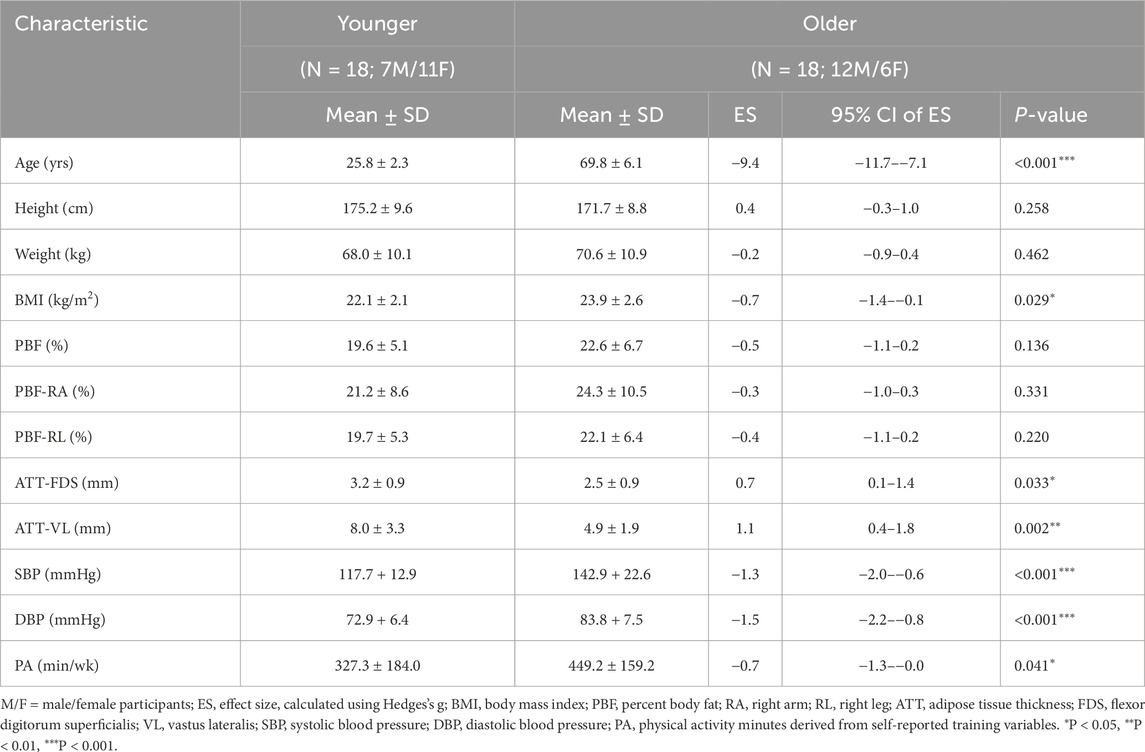This screenshot has height=752, width=1145.
Task: Select the BMI (kg/m²) row label
Action: (56, 299)
